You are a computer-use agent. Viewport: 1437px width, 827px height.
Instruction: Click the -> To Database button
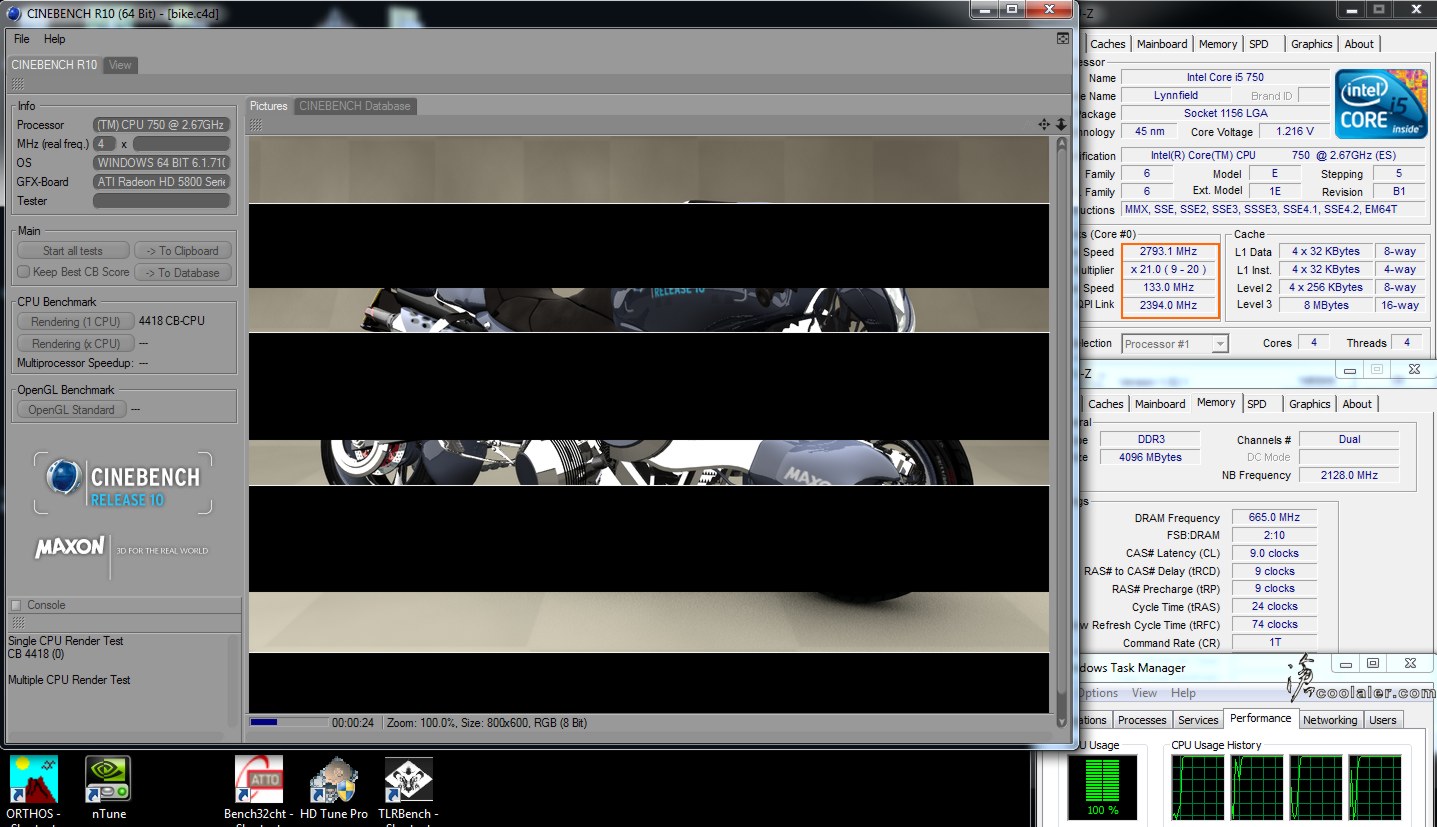tap(183, 272)
